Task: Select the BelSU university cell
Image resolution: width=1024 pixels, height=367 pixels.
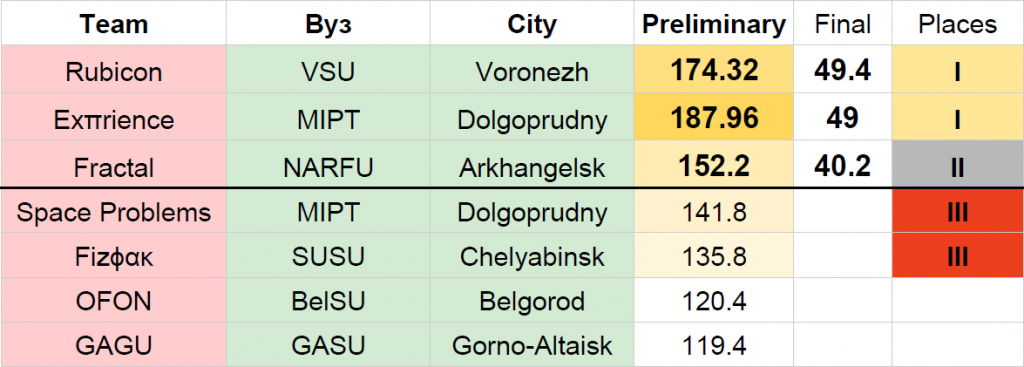Action: [328, 300]
